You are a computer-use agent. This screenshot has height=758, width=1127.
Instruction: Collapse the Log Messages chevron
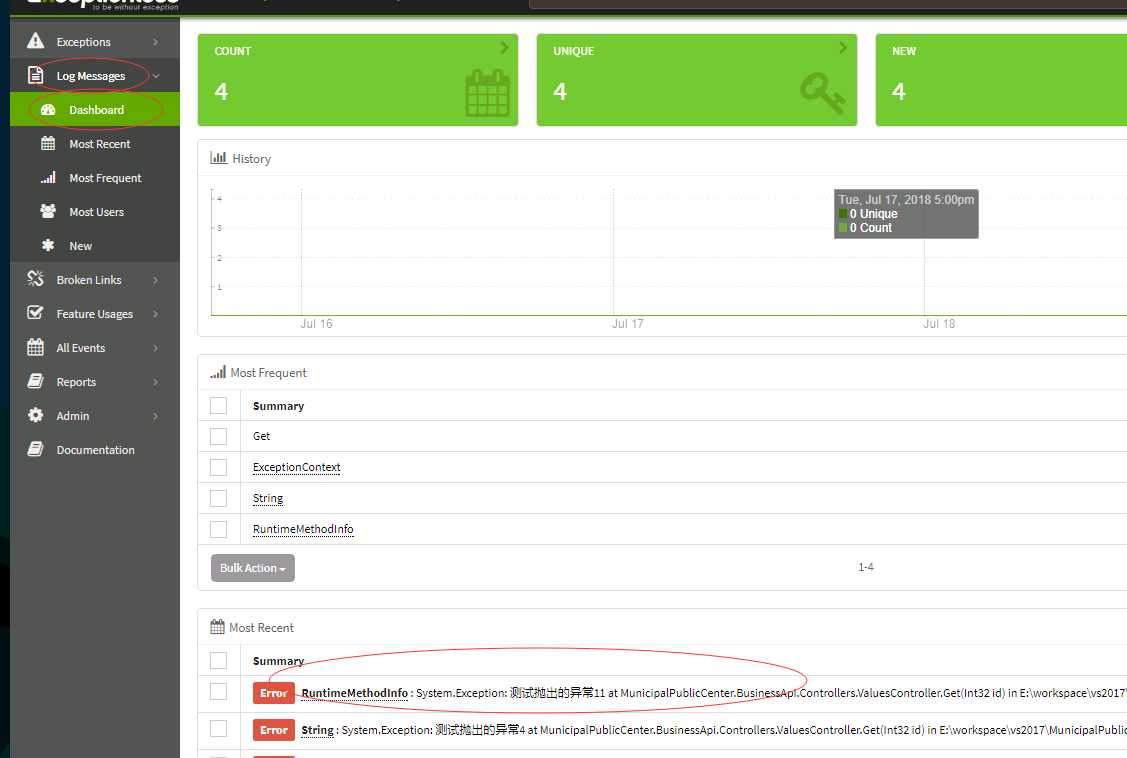(x=155, y=75)
